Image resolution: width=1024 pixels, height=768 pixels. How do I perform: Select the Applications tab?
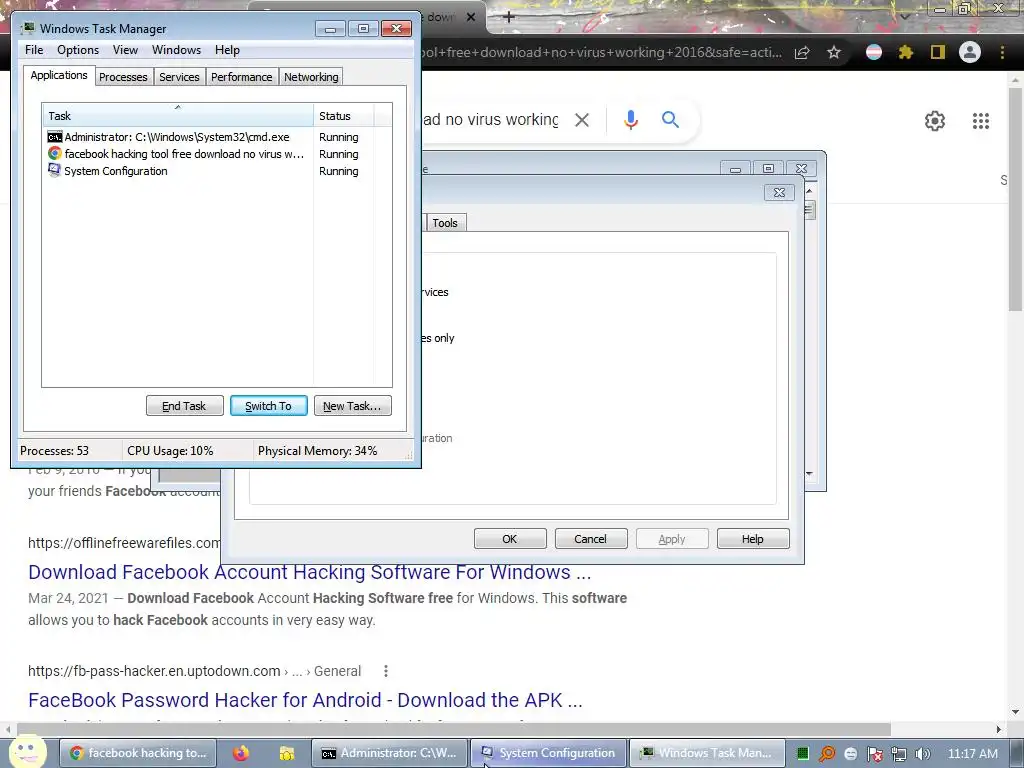click(59, 75)
